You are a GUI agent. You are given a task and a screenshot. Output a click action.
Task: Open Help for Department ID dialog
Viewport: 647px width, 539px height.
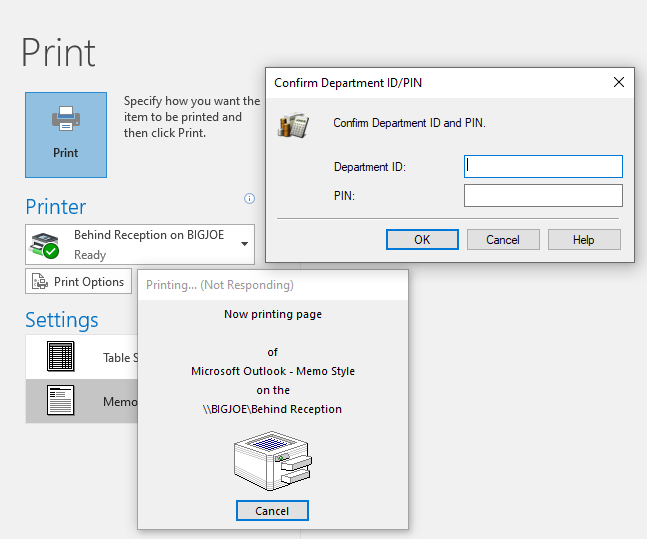584,239
